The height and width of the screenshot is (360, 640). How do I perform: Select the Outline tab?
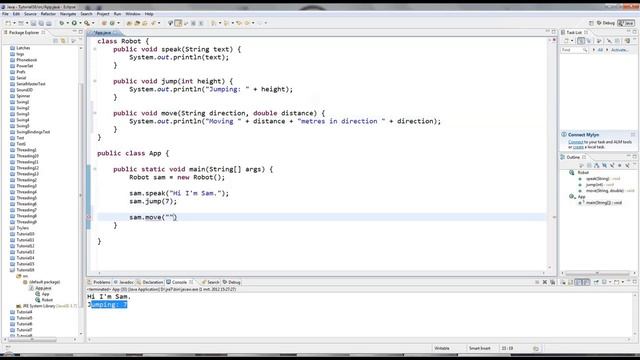pos(573,158)
